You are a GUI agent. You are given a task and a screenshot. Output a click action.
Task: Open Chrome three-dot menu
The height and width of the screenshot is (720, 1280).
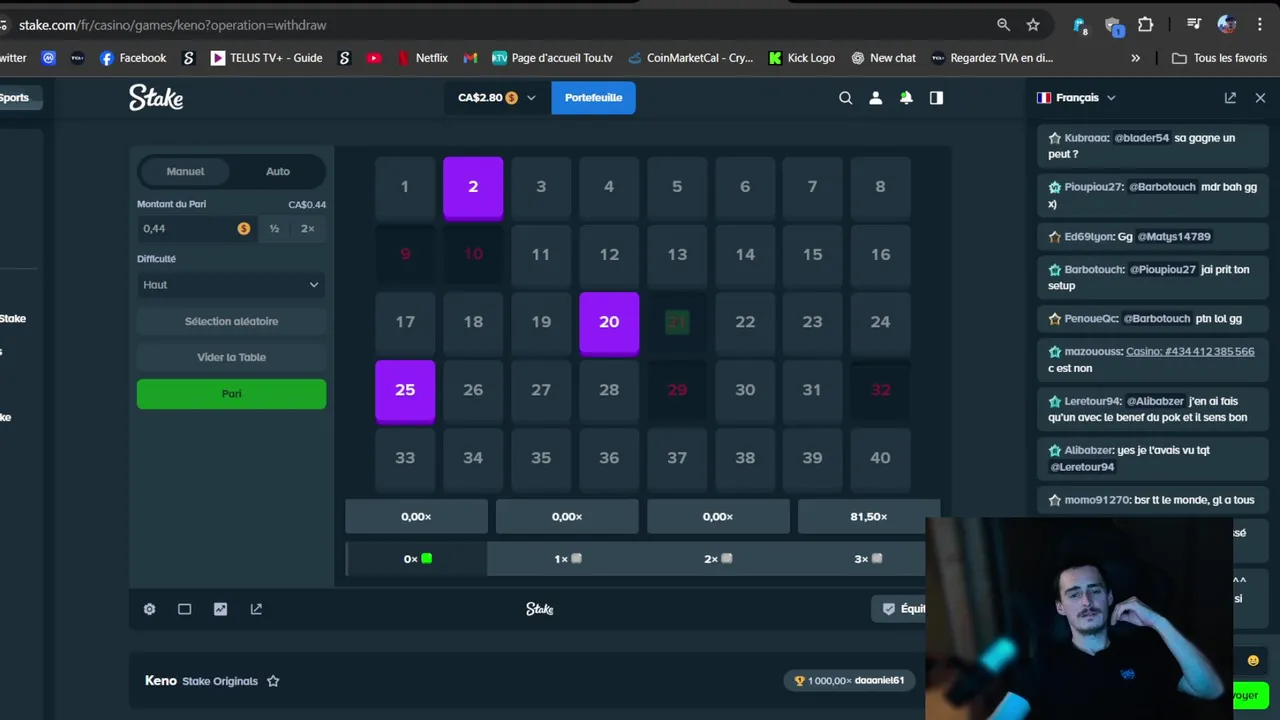tap(1260, 25)
